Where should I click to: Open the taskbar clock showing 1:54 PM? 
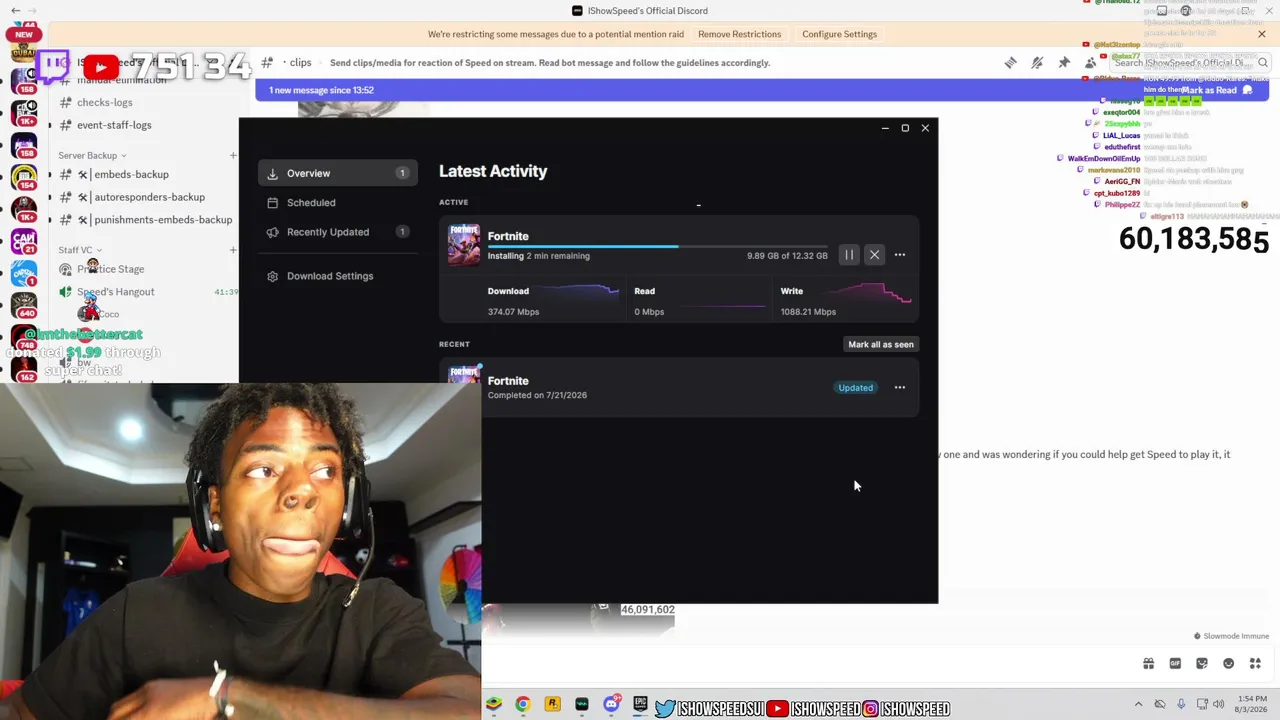pos(1252,704)
